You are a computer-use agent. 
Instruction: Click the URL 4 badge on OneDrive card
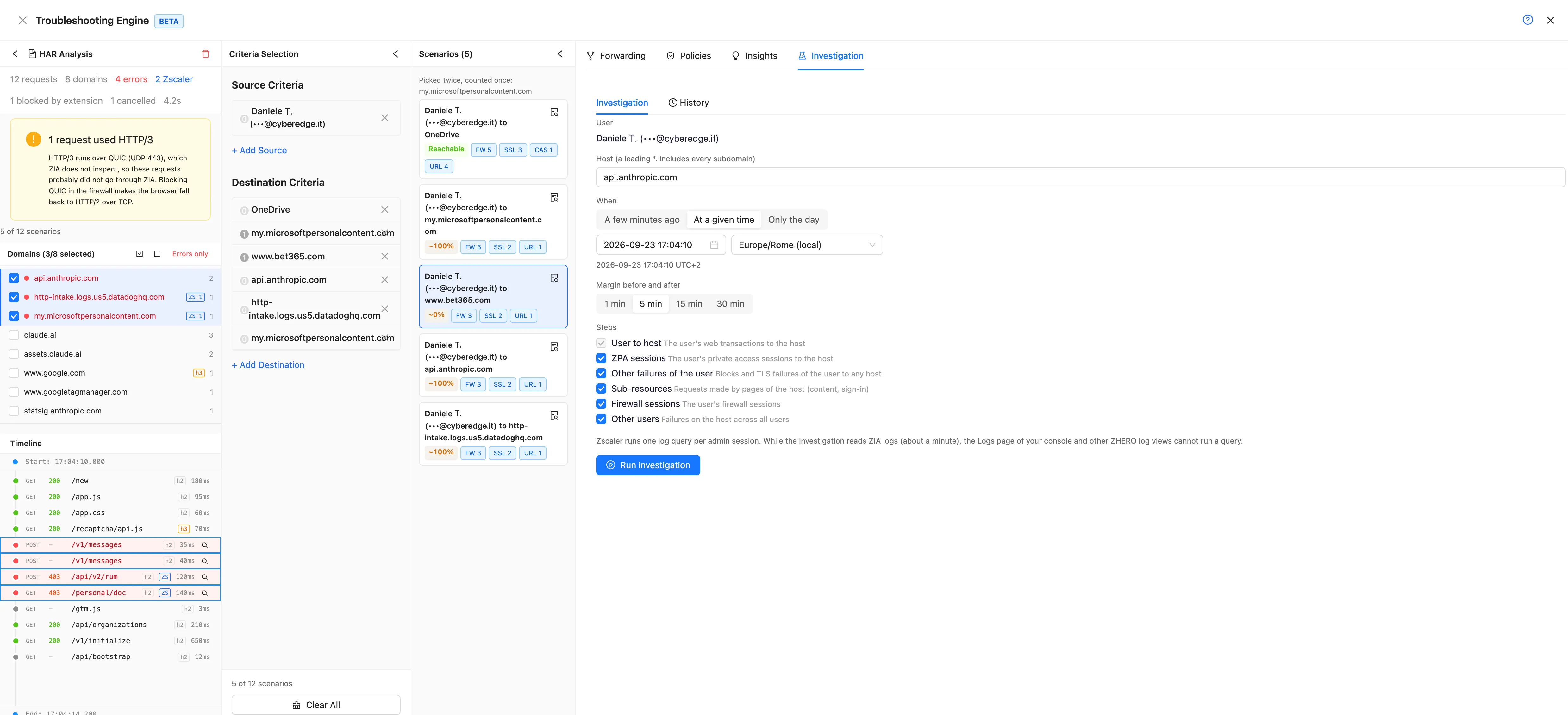point(438,166)
